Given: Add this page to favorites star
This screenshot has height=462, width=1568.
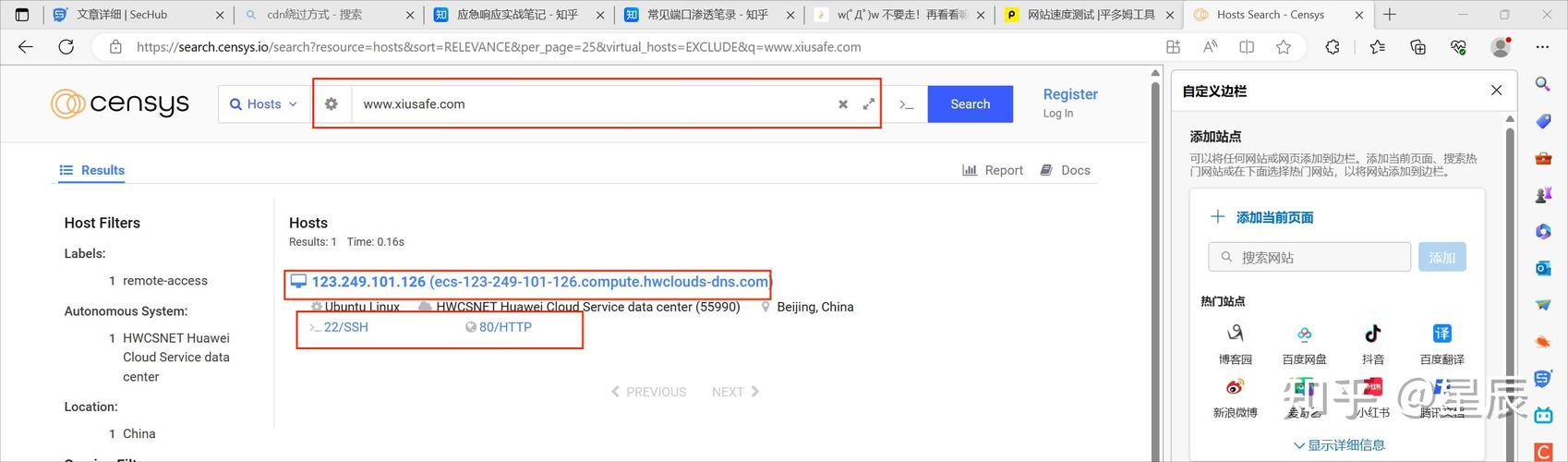Looking at the screenshot, I should click(x=1284, y=47).
